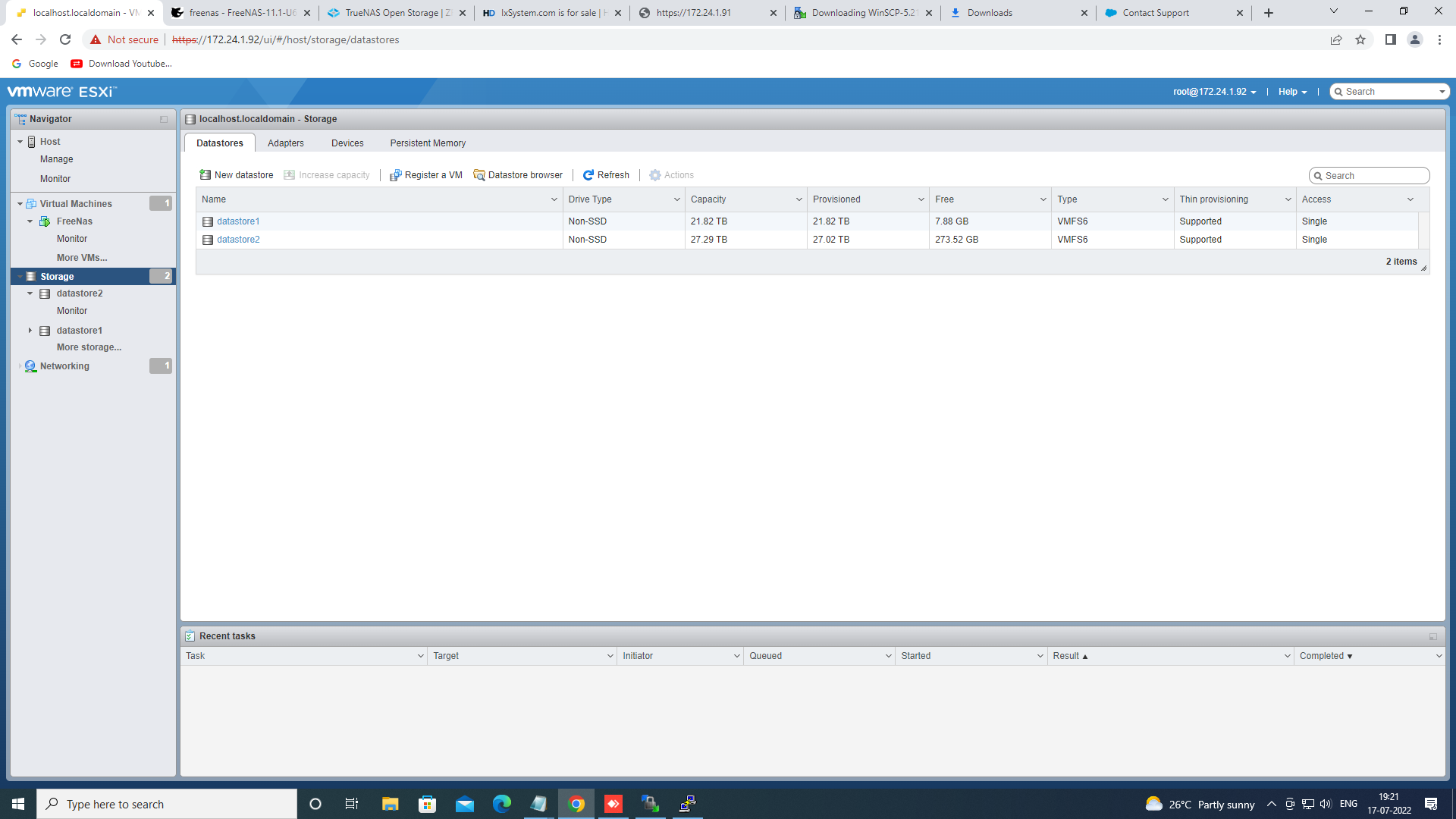Expand the datastore1 tree node
The width and height of the screenshot is (1456, 819).
pos(30,331)
